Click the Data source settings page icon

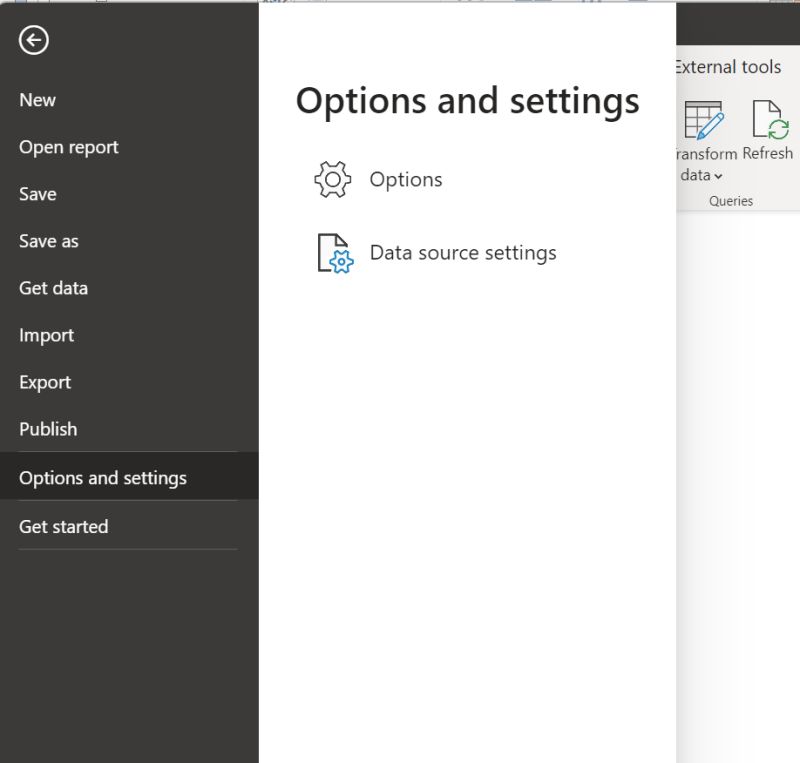(334, 252)
